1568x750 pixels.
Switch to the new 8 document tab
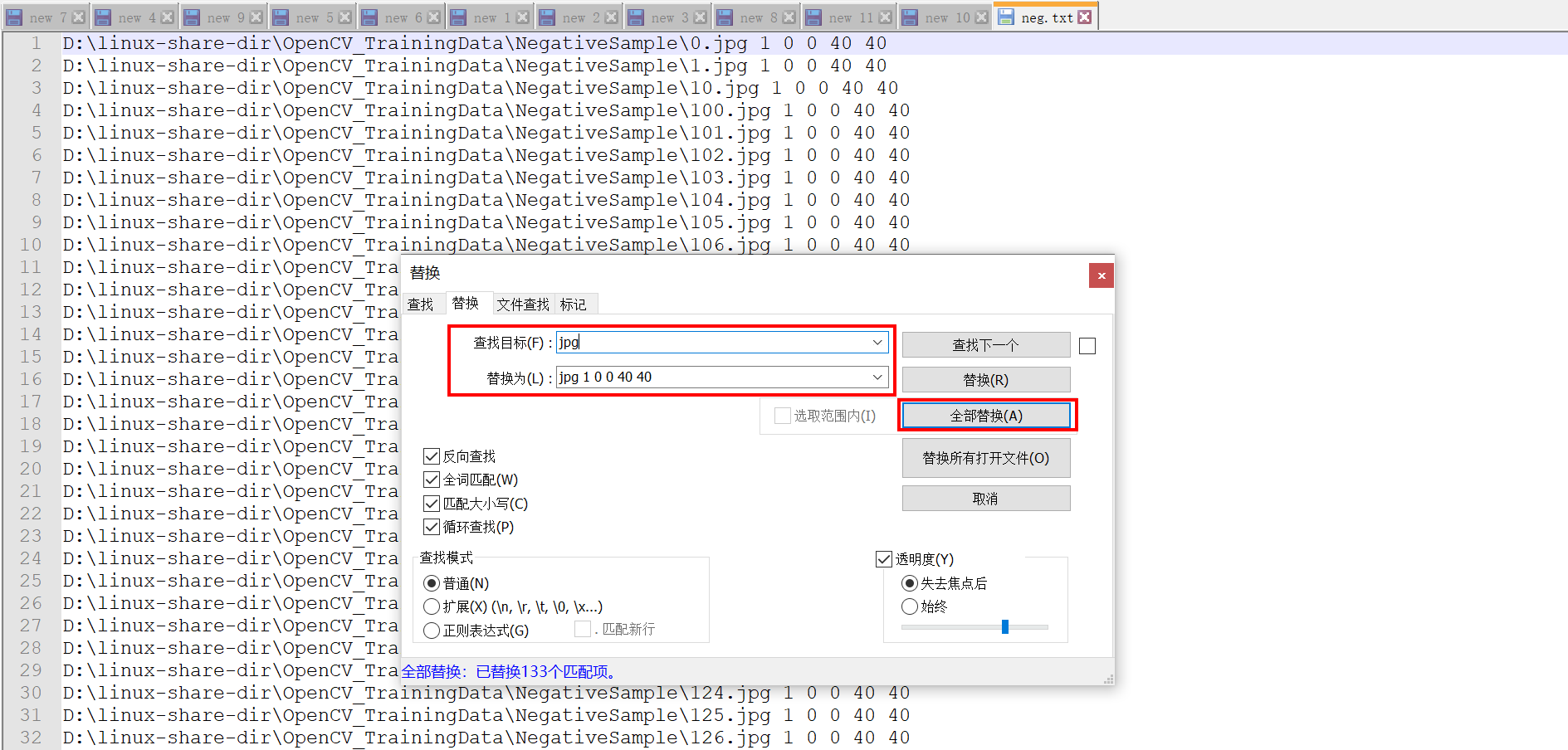point(758,17)
